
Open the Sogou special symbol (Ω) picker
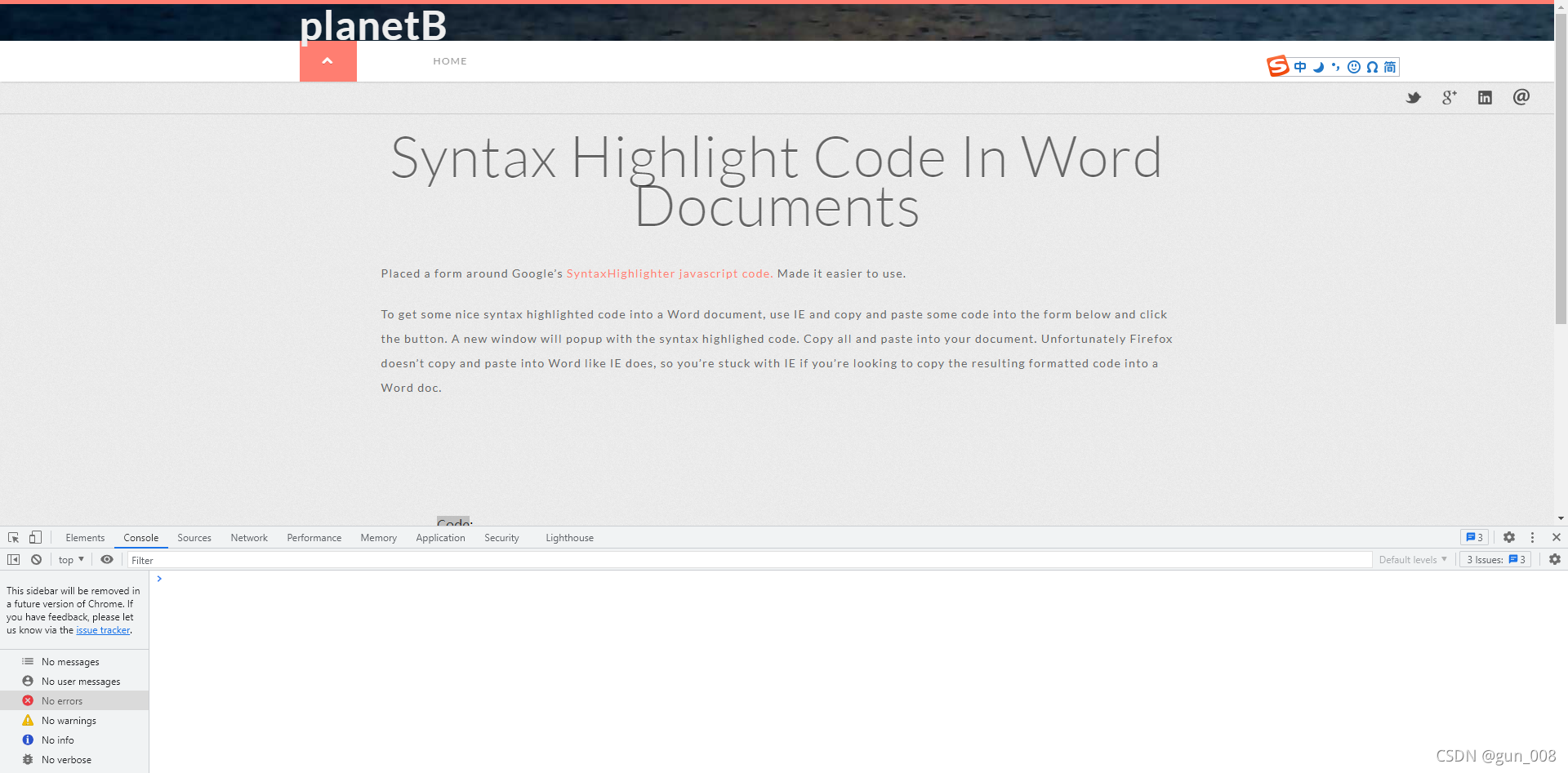tap(1373, 67)
